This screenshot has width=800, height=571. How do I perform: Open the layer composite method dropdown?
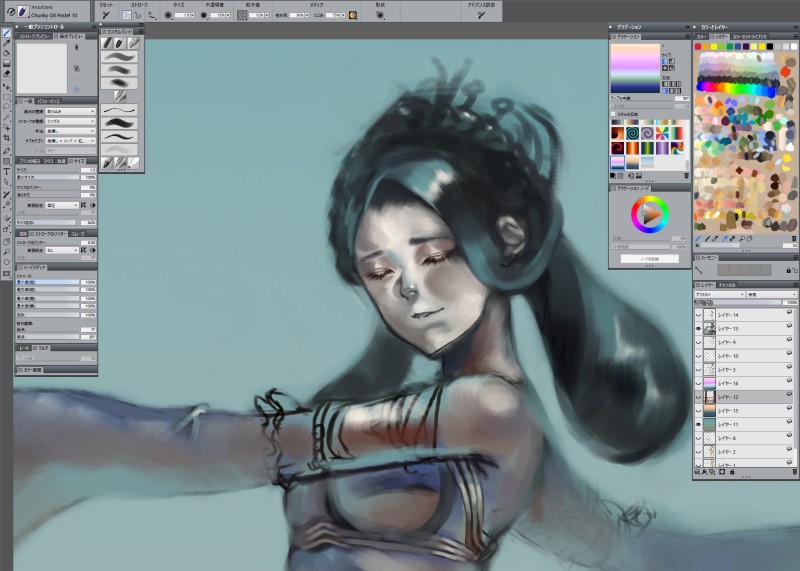(x=720, y=294)
